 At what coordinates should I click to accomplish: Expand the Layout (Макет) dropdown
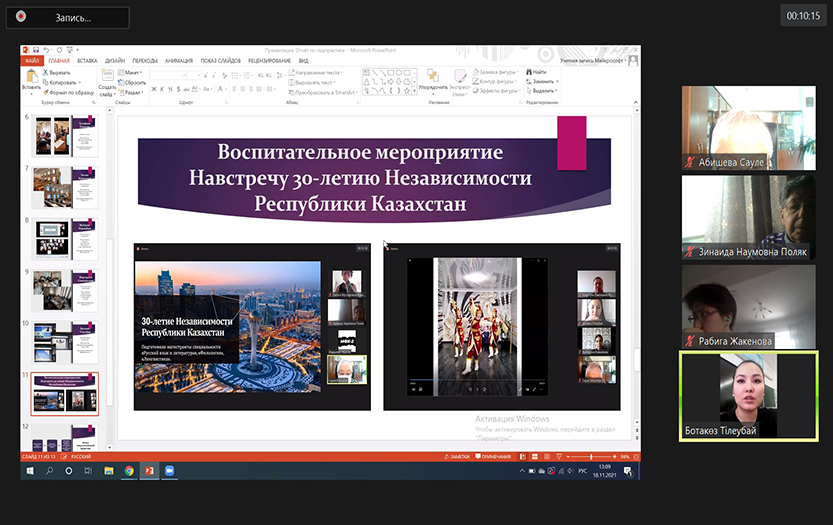(x=130, y=72)
